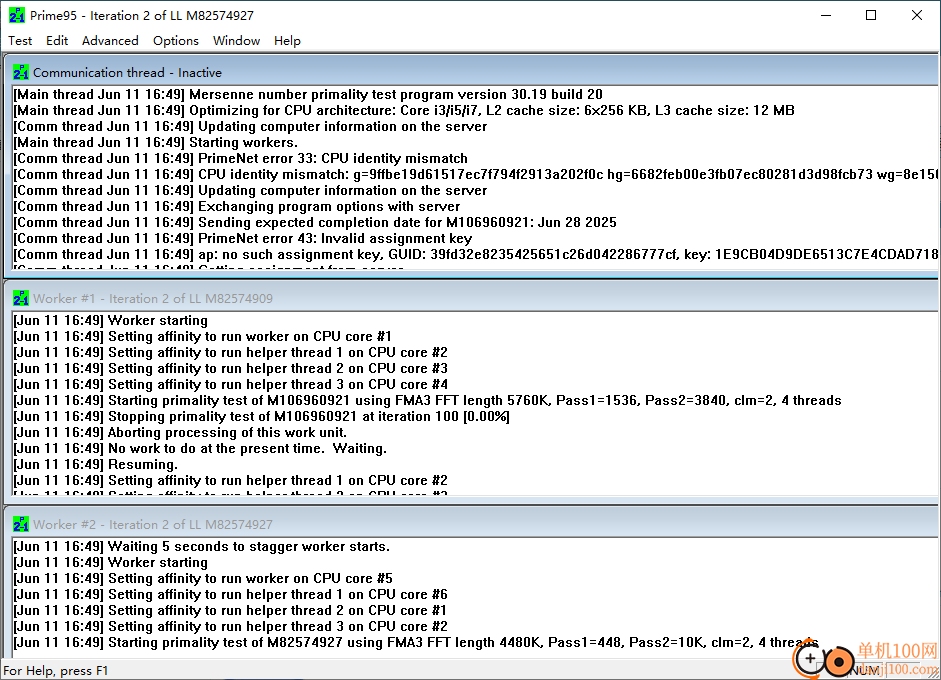This screenshot has height=680, width=941.
Task: Click 'Starting primality test of M106960921' line
Action: pyautogui.click(x=427, y=401)
